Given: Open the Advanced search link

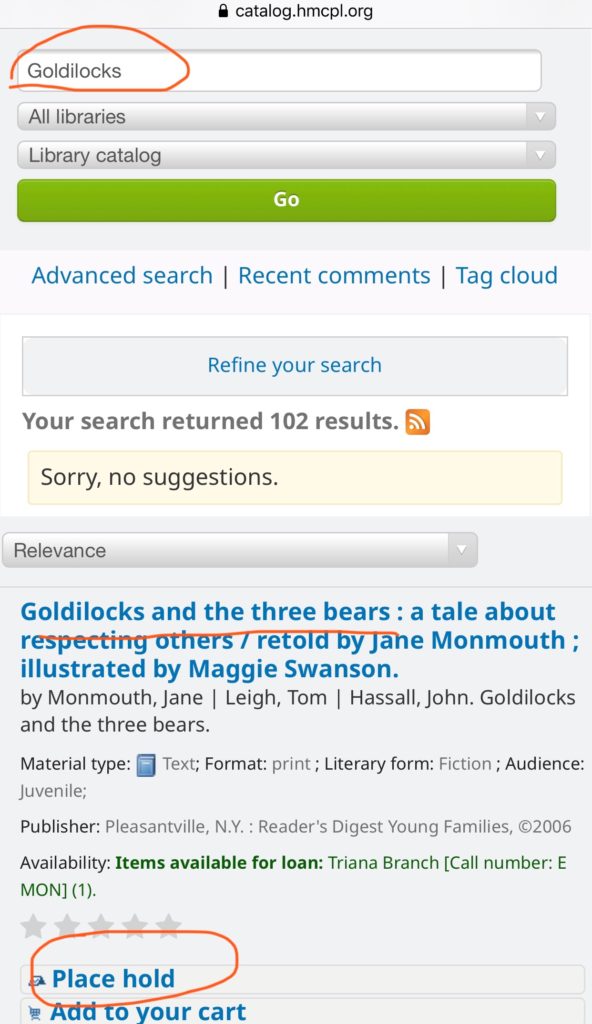Looking at the screenshot, I should pos(122,276).
